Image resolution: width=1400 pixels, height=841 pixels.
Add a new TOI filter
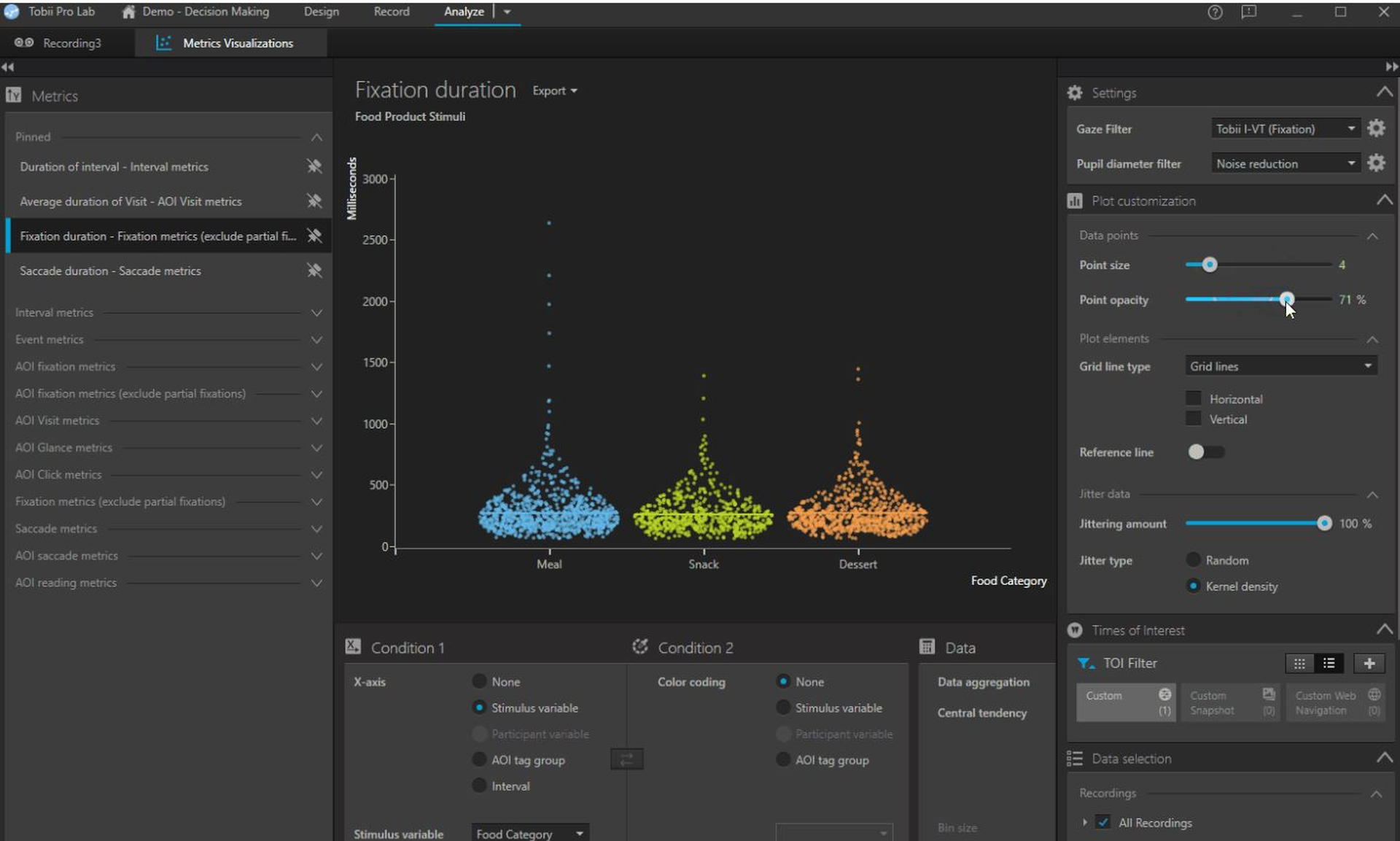(1369, 663)
